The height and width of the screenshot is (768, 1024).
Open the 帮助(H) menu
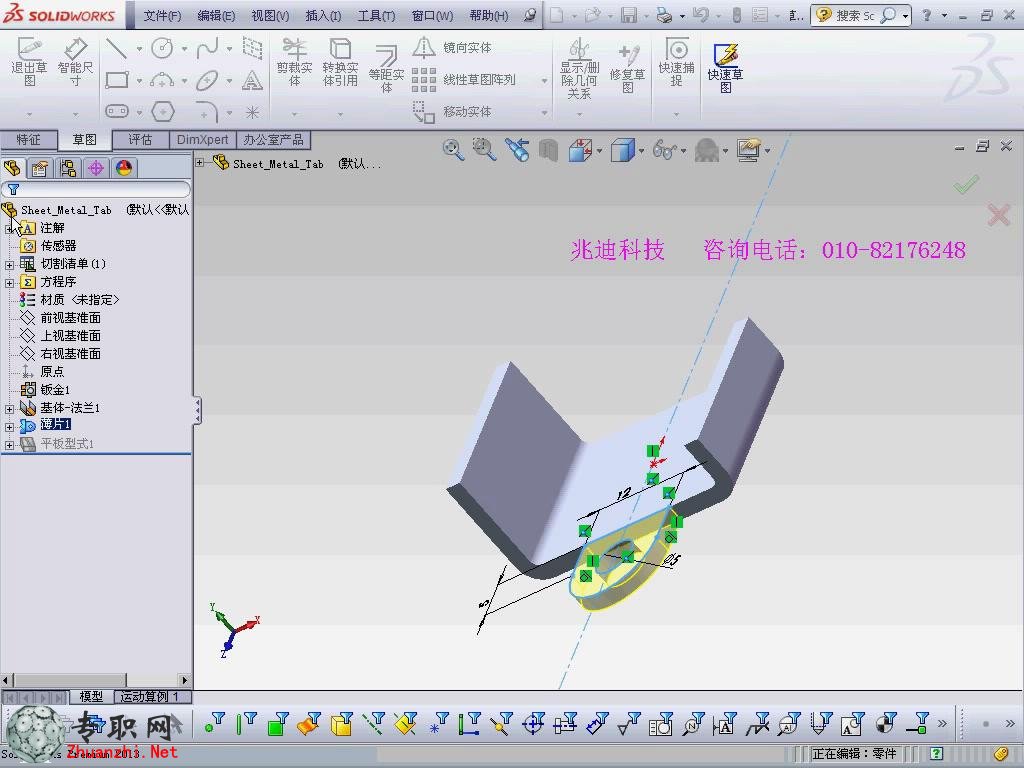488,16
